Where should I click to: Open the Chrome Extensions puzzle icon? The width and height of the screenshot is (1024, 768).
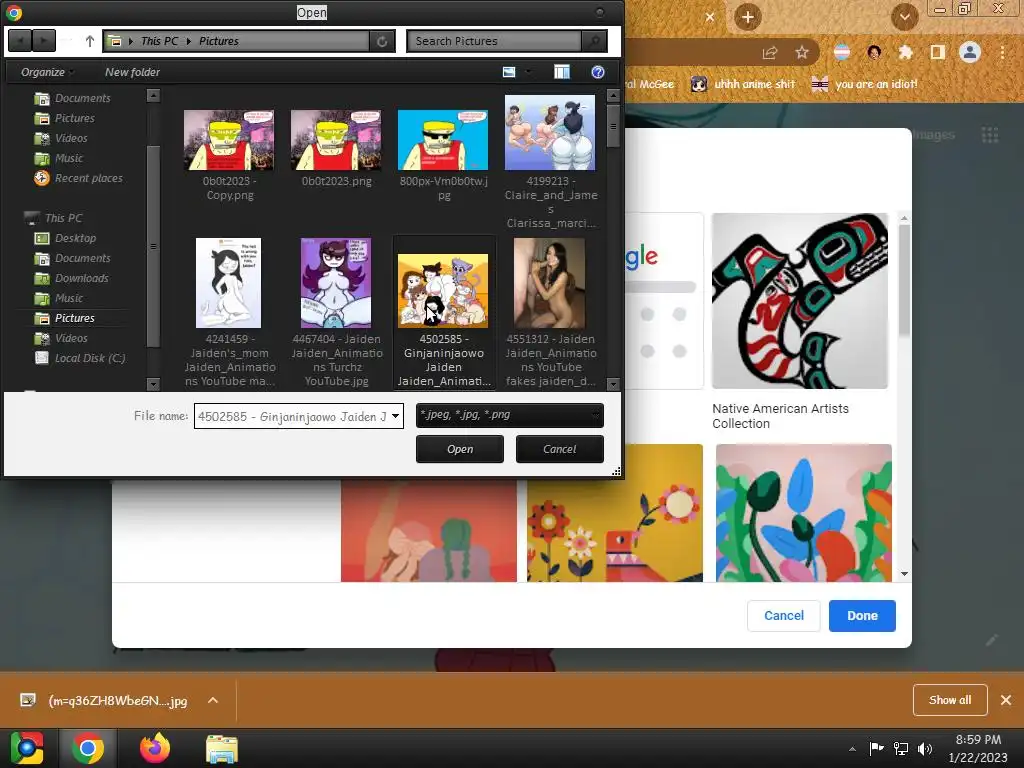coord(906,52)
